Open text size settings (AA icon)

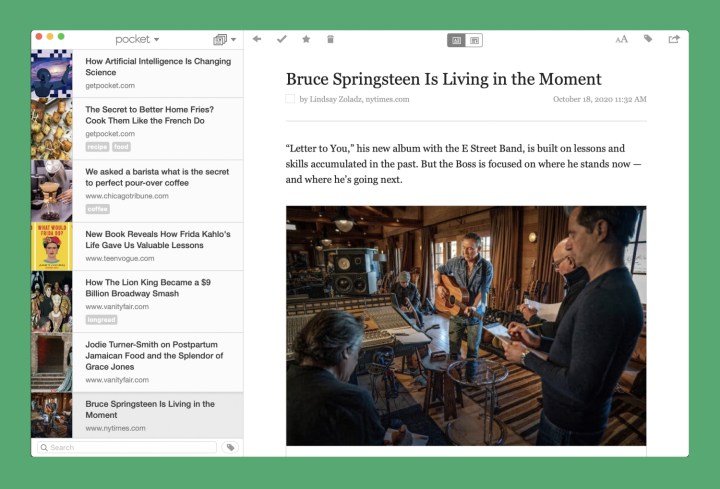[621, 39]
